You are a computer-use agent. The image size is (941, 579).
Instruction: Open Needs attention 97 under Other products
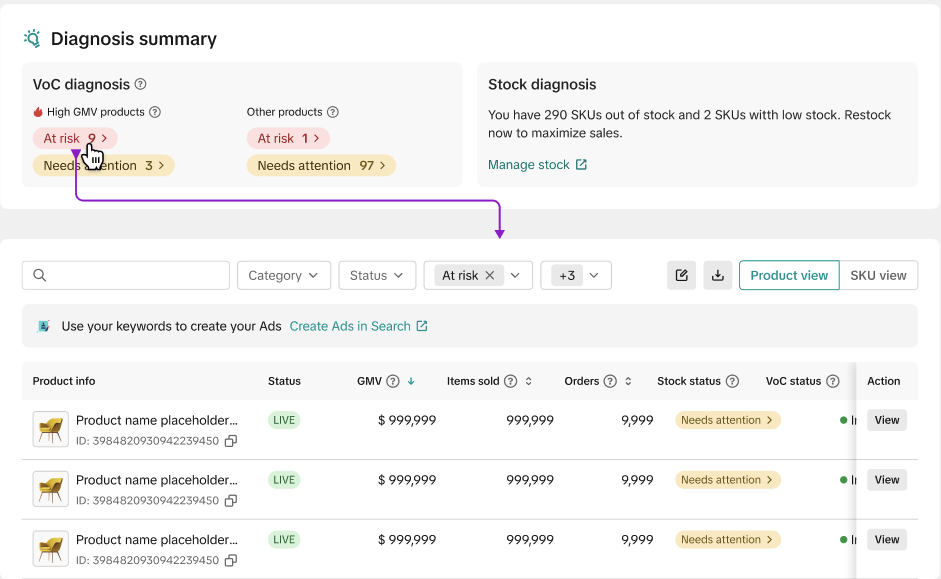point(320,166)
